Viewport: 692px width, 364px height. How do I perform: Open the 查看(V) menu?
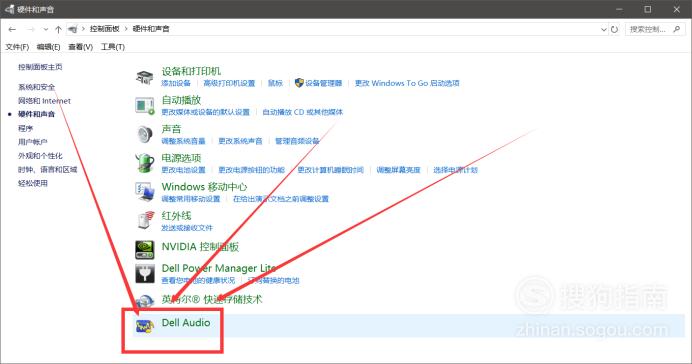tap(80, 47)
